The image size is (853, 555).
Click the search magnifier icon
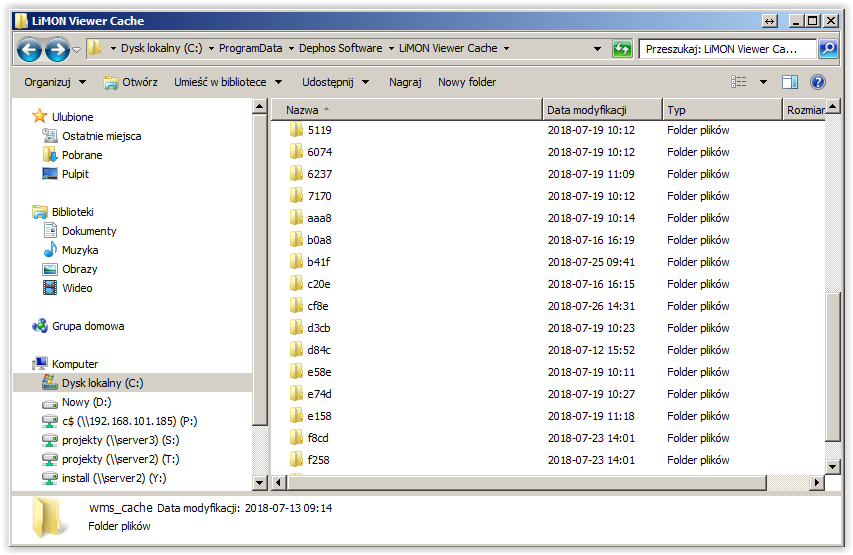[x=828, y=49]
